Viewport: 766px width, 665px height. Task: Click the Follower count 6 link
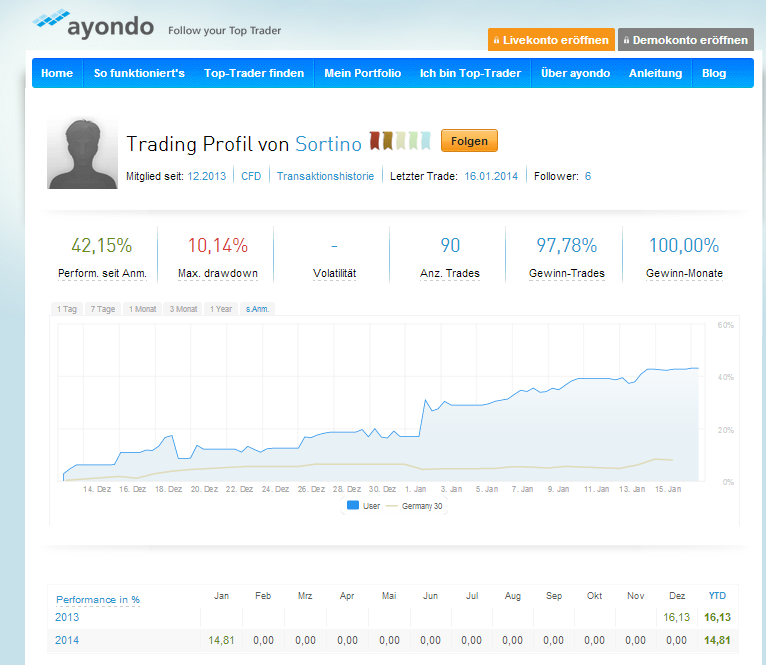[588, 176]
